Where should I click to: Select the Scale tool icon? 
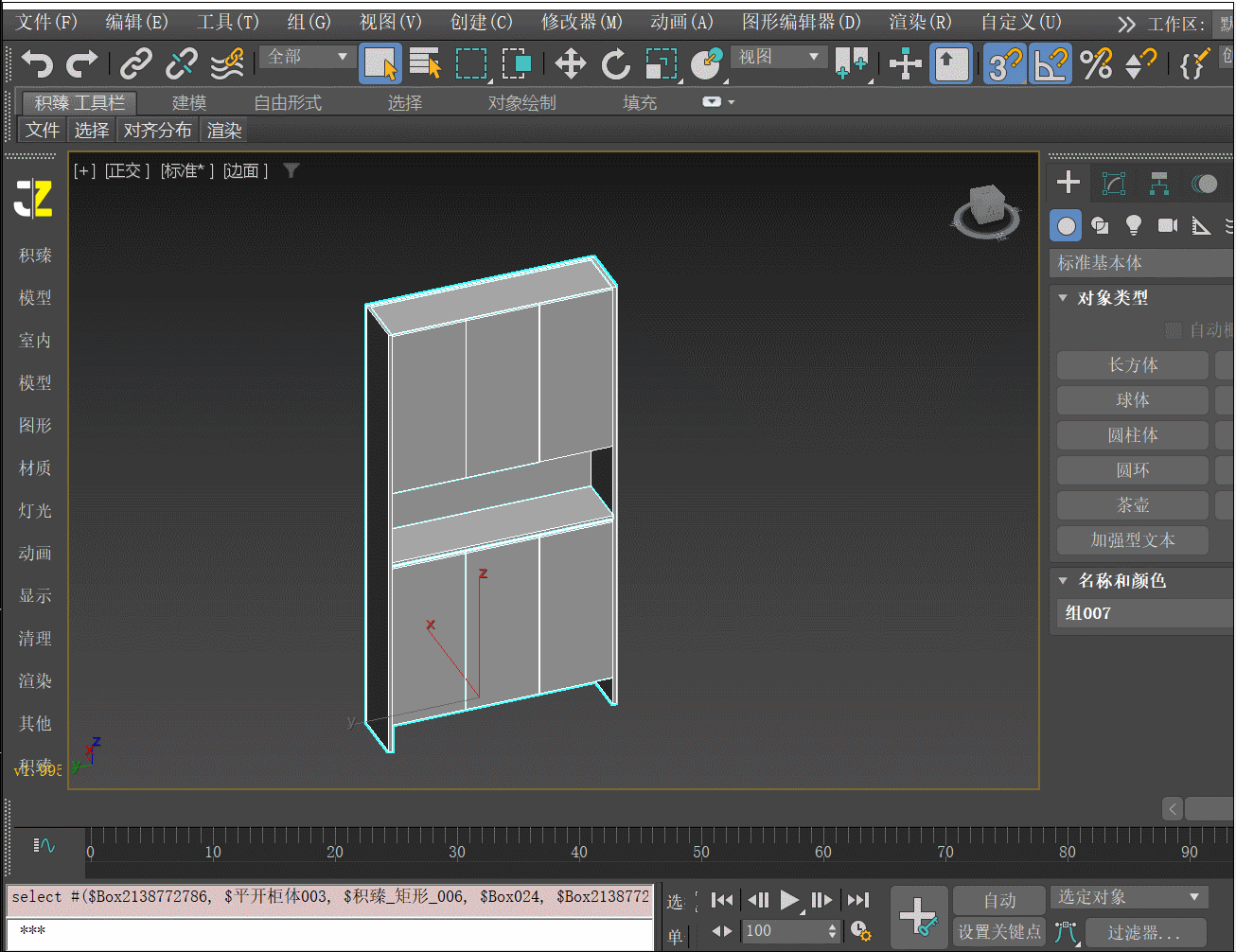click(x=662, y=63)
